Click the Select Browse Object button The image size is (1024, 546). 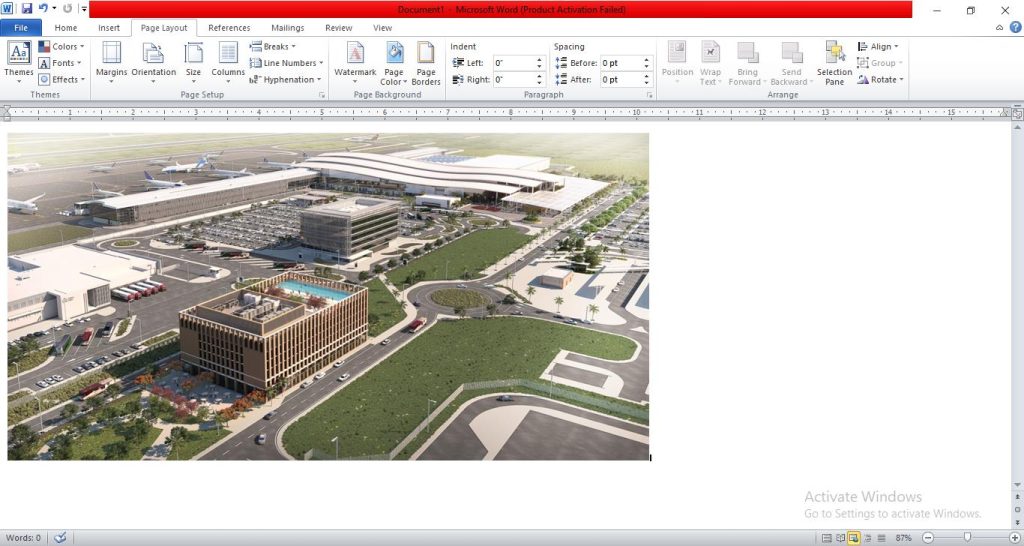1017,509
